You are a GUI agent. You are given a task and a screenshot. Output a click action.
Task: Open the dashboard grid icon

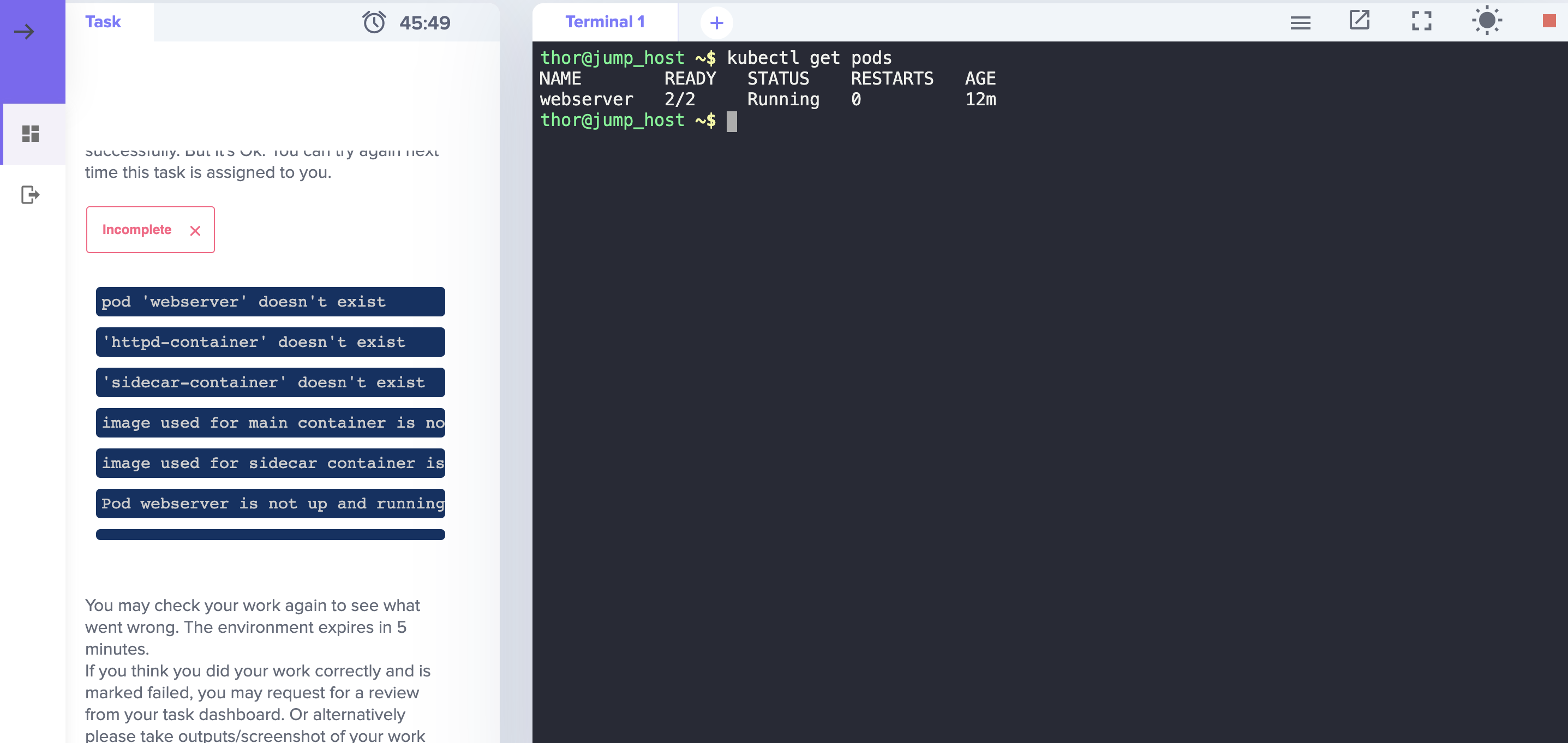point(31,133)
